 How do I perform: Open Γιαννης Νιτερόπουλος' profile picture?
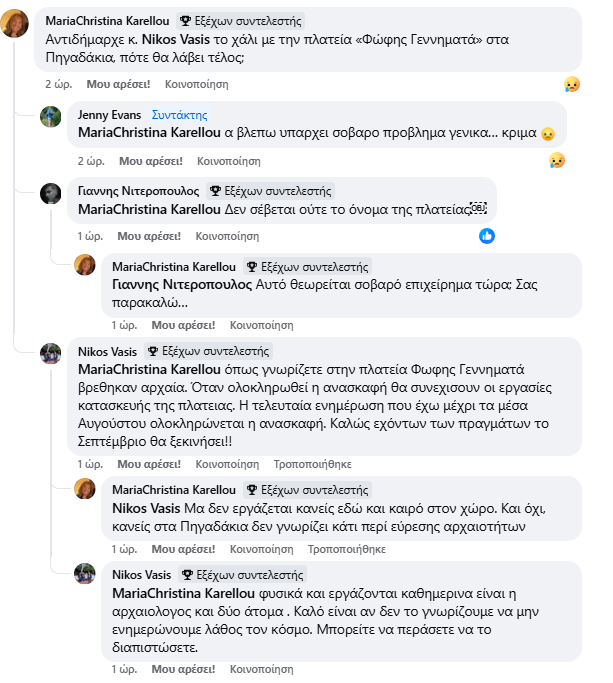(51, 193)
